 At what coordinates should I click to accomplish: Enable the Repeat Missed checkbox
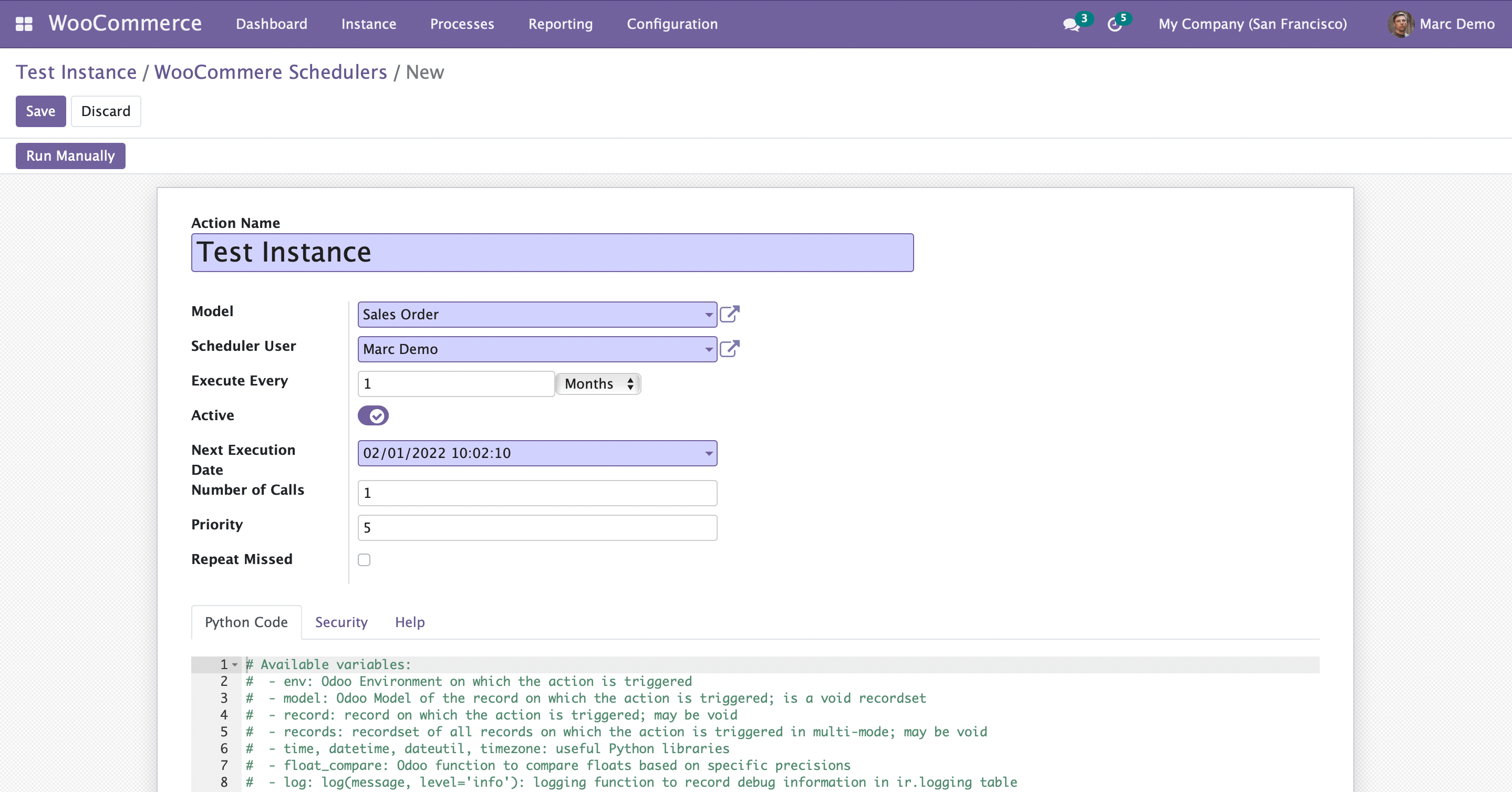pos(364,560)
